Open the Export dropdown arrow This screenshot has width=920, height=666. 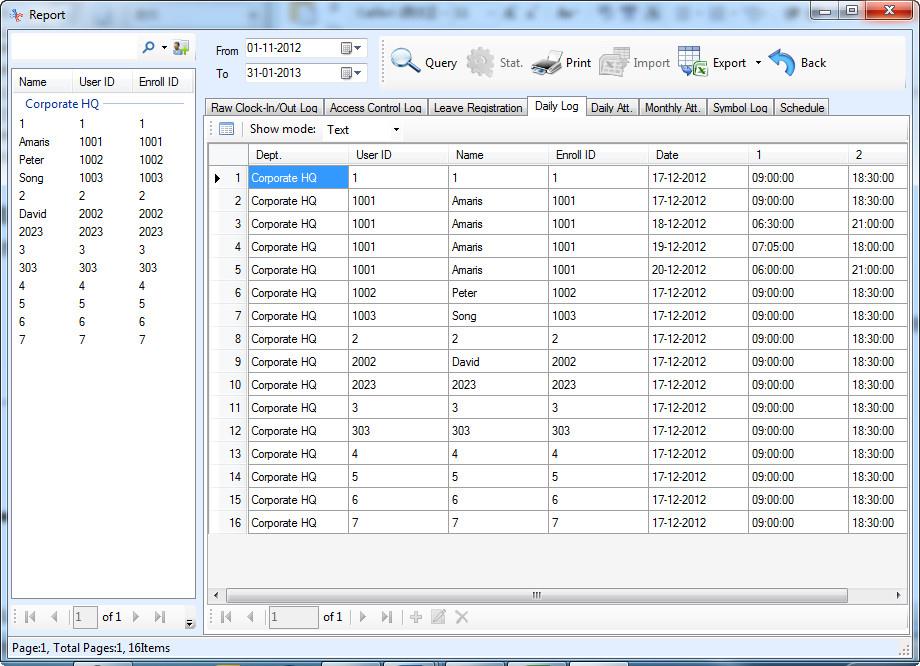(x=758, y=63)
